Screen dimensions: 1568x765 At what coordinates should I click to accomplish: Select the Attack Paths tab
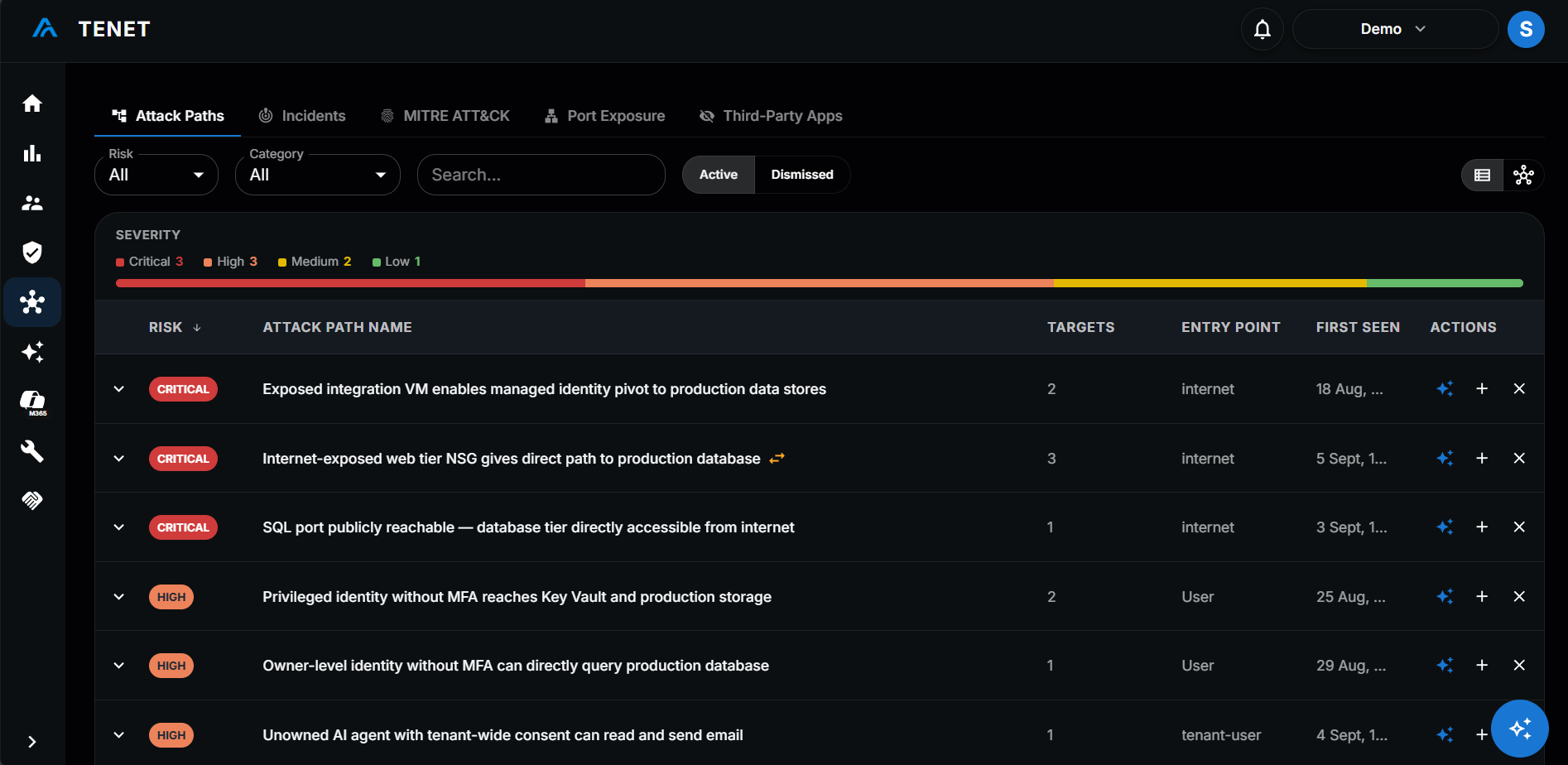click(x=168, y=116)
